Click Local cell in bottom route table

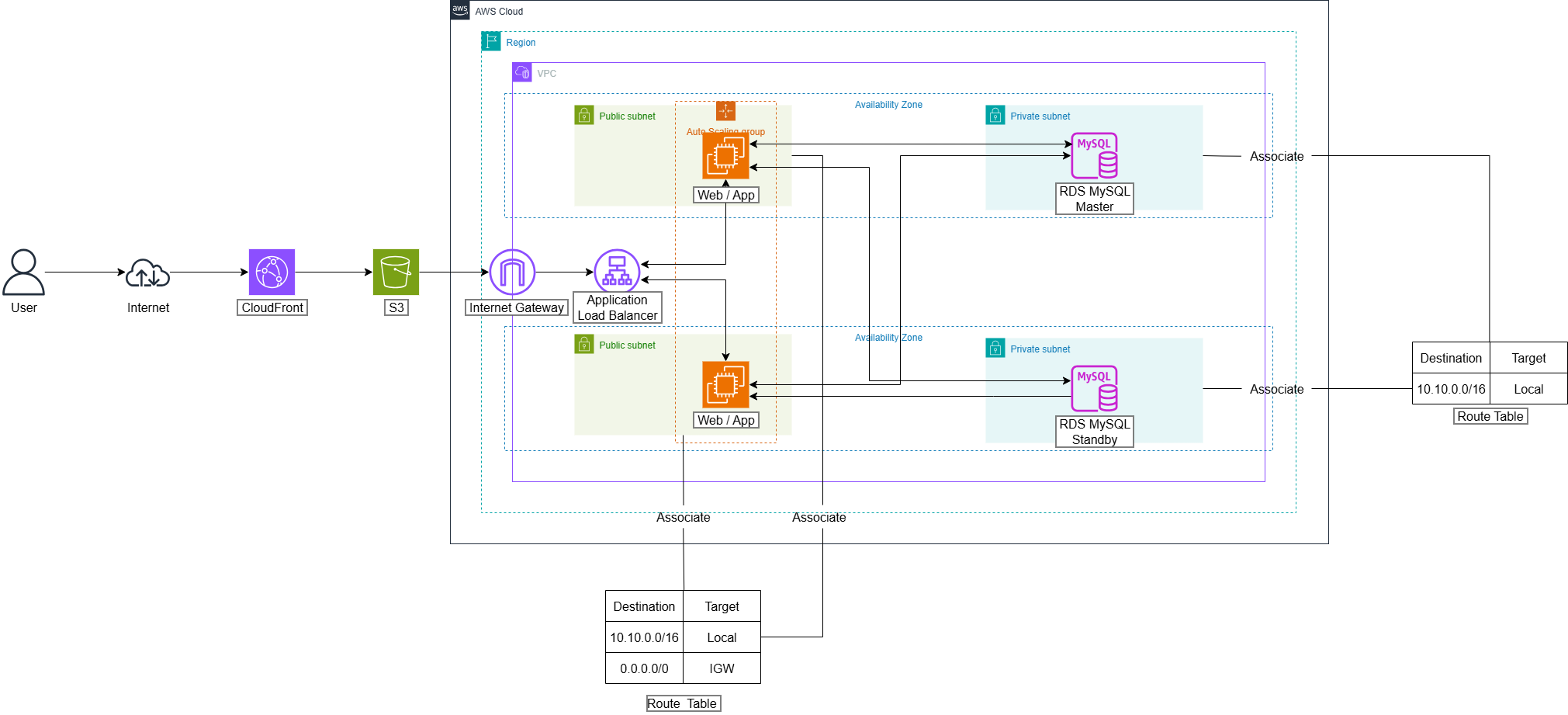coord(722,637)
